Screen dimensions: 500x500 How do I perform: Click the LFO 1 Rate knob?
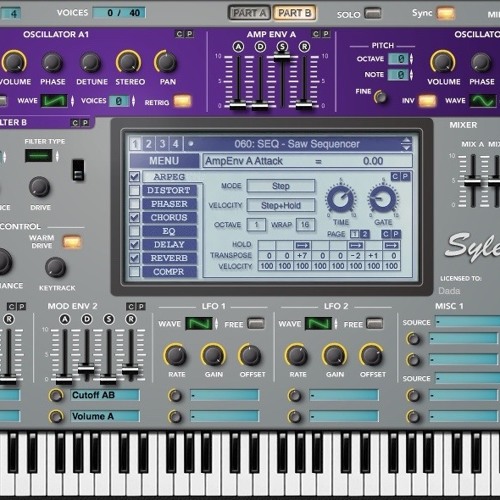pyautogui.click(x=176, y=356)
